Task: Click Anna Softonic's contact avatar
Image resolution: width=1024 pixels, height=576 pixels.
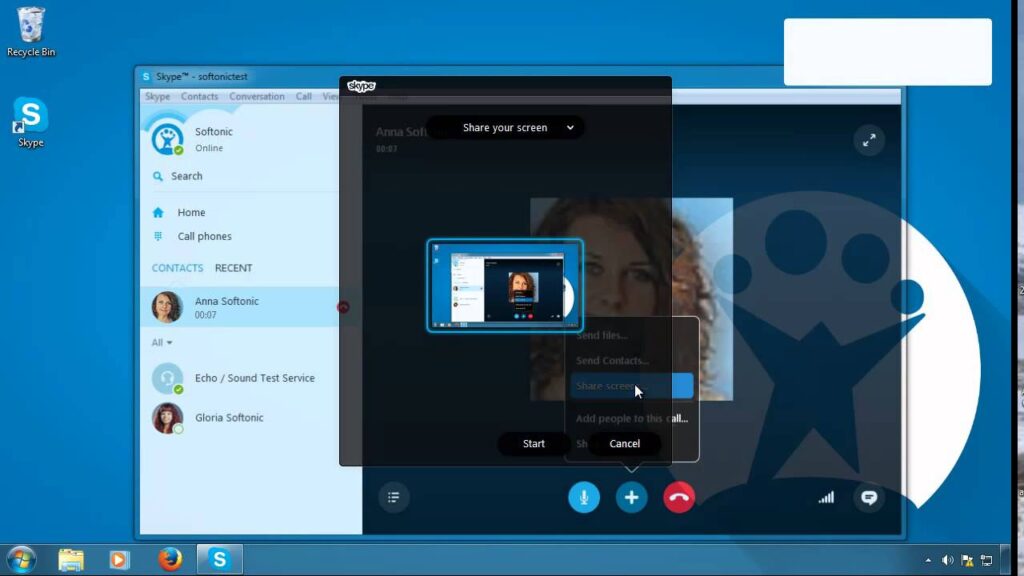Action: pos(167,307)
